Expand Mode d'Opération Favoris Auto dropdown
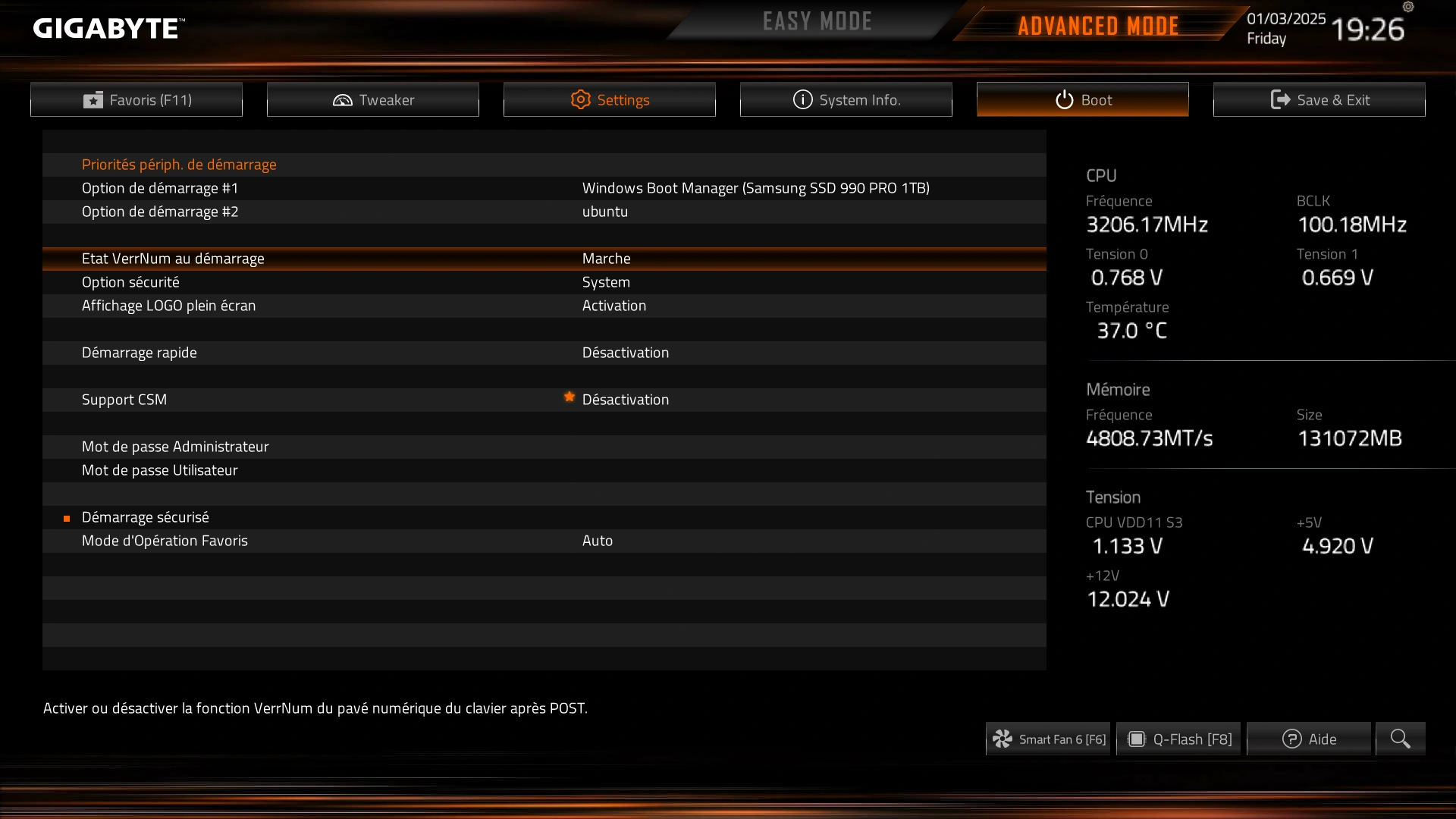 point(597,540)
